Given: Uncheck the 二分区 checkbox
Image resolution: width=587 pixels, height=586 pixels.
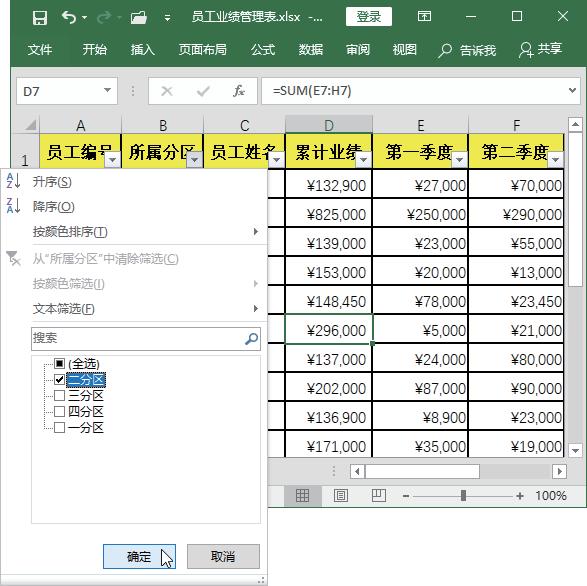Looking at the screenshot, I should pyautogui.click(x=59, y=380).
